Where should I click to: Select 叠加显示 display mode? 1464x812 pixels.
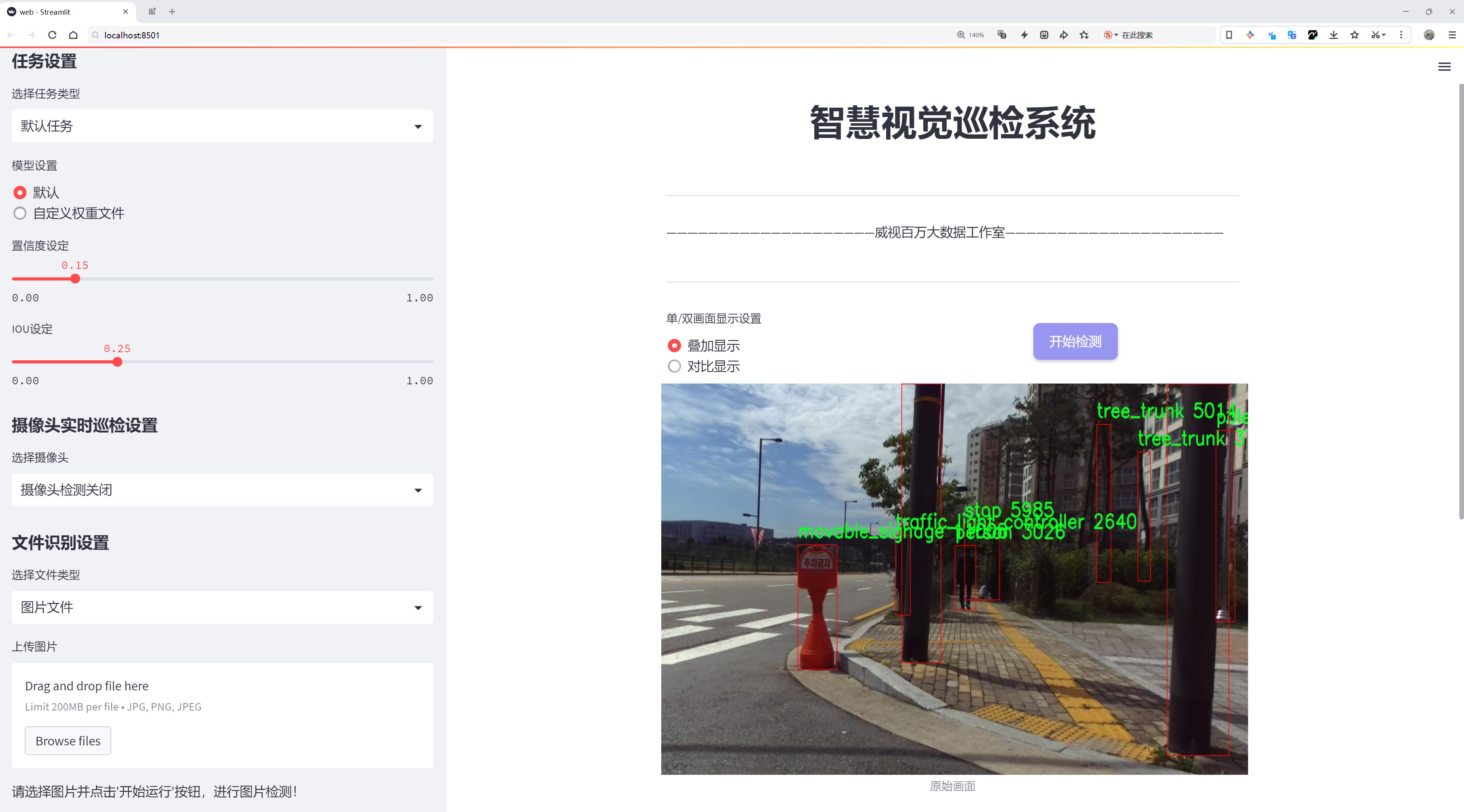(674, 345)
